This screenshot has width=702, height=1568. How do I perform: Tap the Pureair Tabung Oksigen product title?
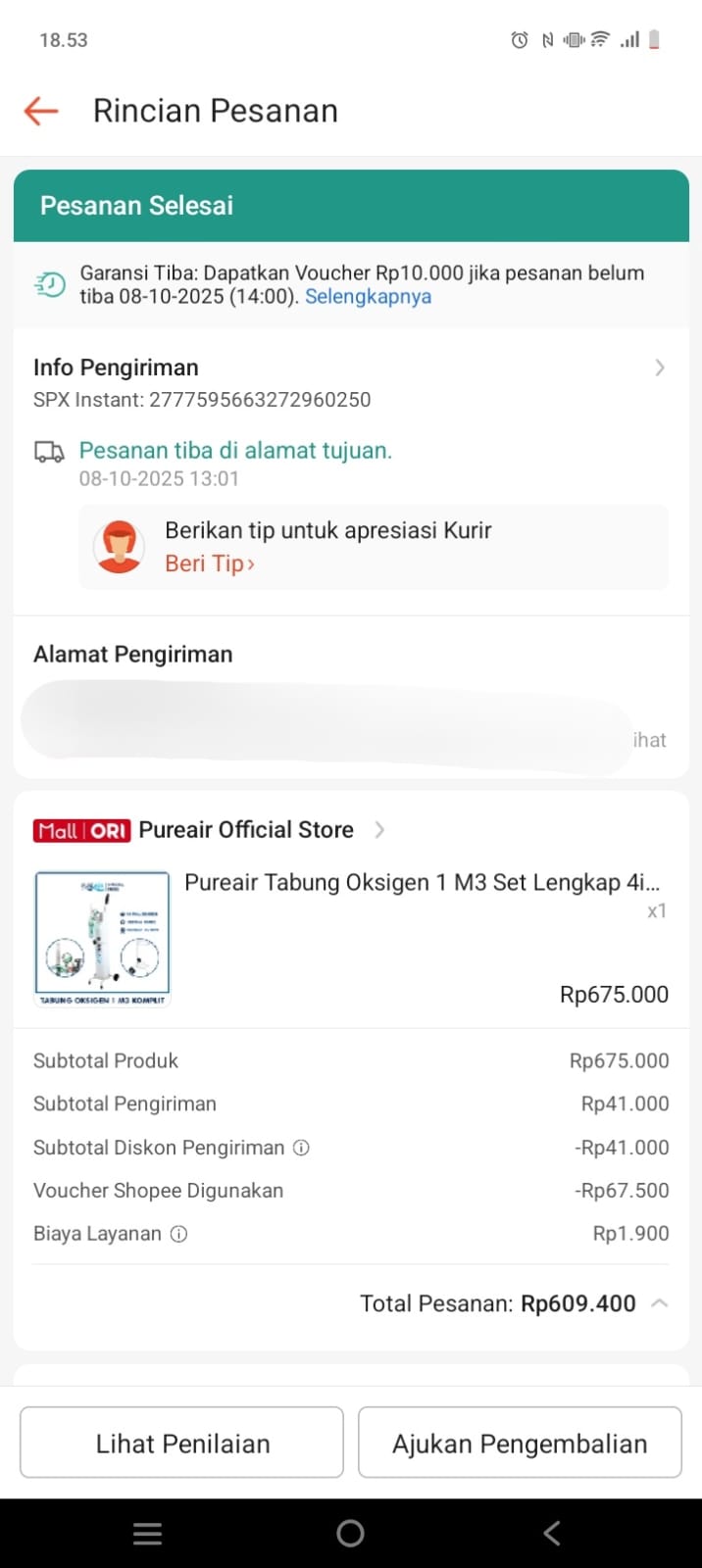[422, 883]
